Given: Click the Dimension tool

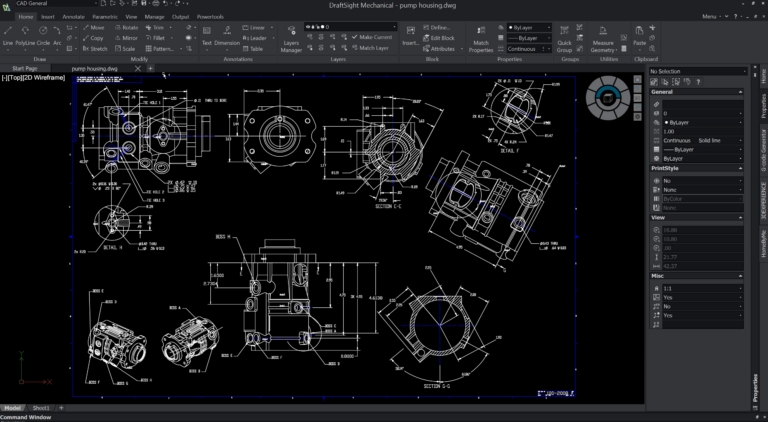Looking at the screenshot, I should (x=227, y=36).
